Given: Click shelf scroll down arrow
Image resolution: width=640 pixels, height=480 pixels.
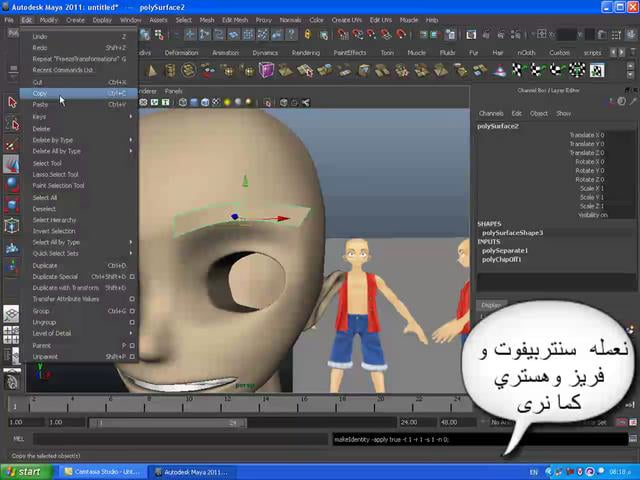Looking at the screenshot, I should 631,75.
